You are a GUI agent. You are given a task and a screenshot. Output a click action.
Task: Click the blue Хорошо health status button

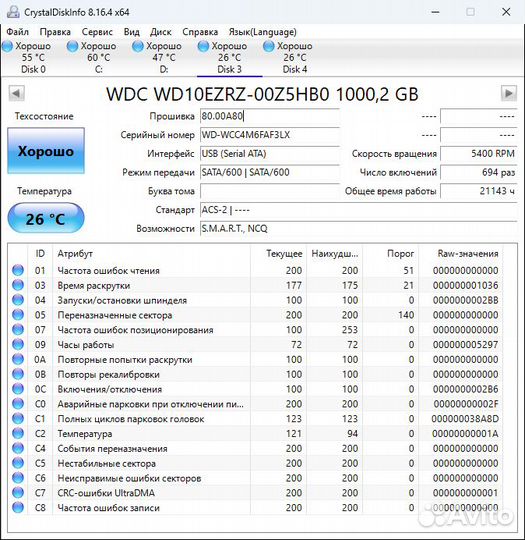pos(46,151)
